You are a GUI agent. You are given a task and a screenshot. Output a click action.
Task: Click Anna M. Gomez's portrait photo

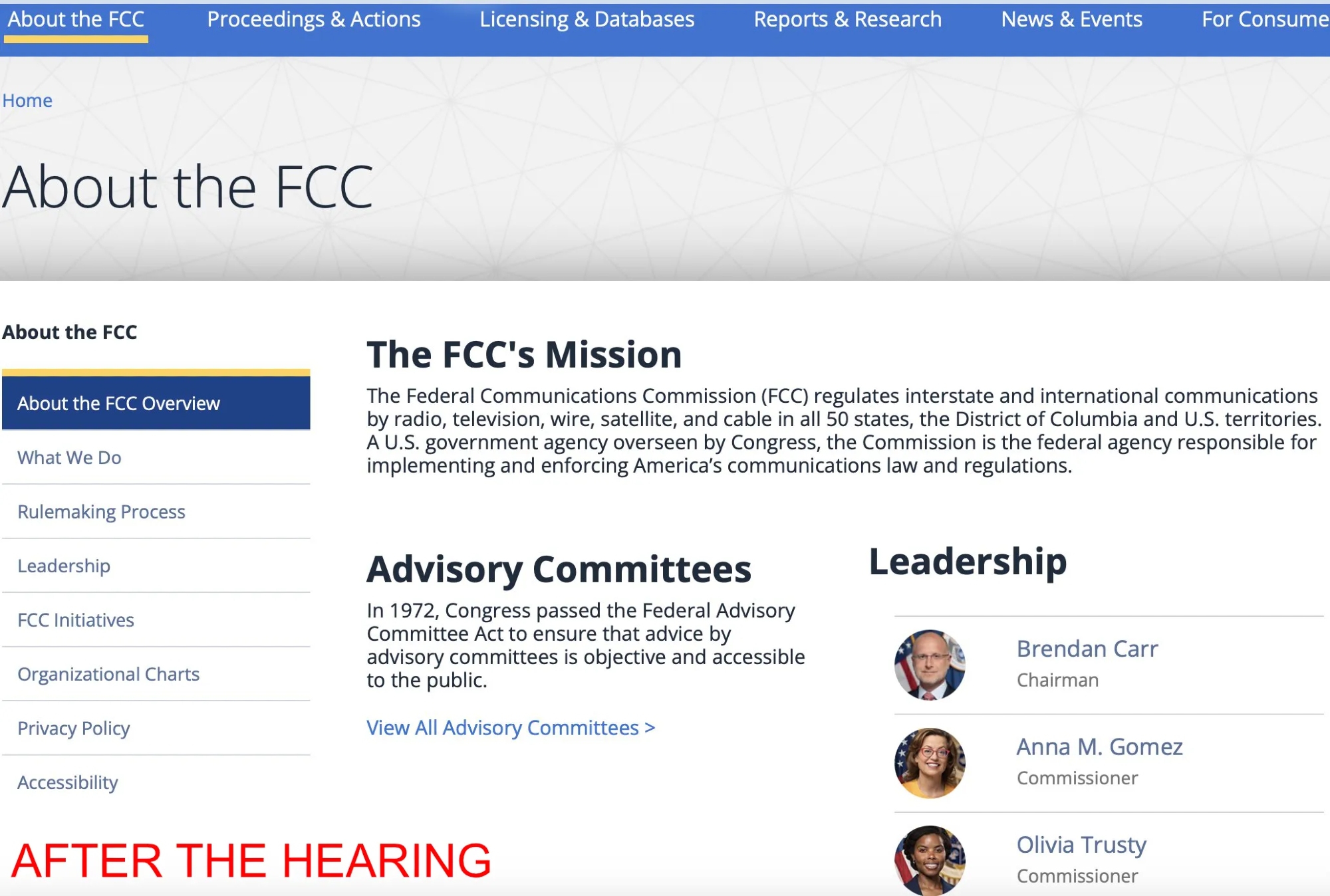point(929,763)
